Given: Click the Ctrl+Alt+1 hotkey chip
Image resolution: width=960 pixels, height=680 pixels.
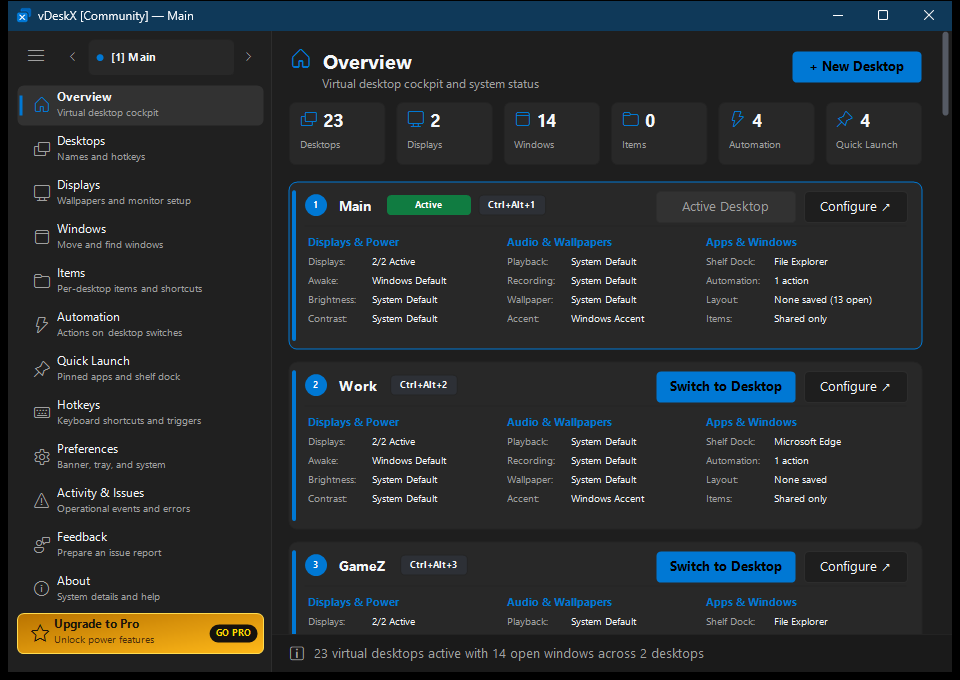Looking at the screenshot, I should pyautogui.click(x=511, y=205).
